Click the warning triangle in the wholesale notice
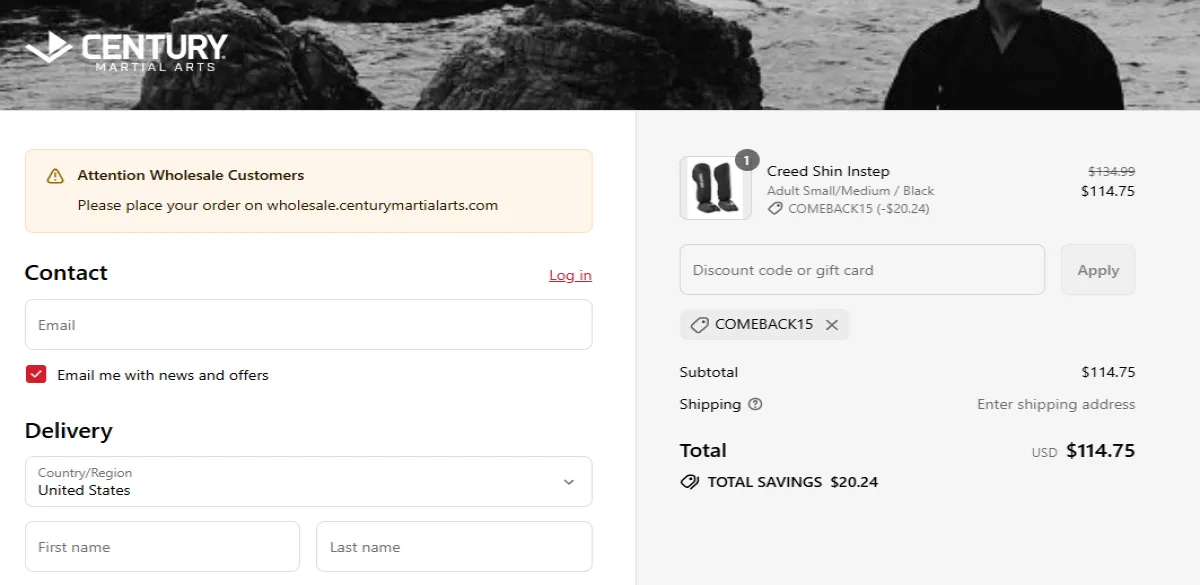The image size is (1200, 585). 56,175
